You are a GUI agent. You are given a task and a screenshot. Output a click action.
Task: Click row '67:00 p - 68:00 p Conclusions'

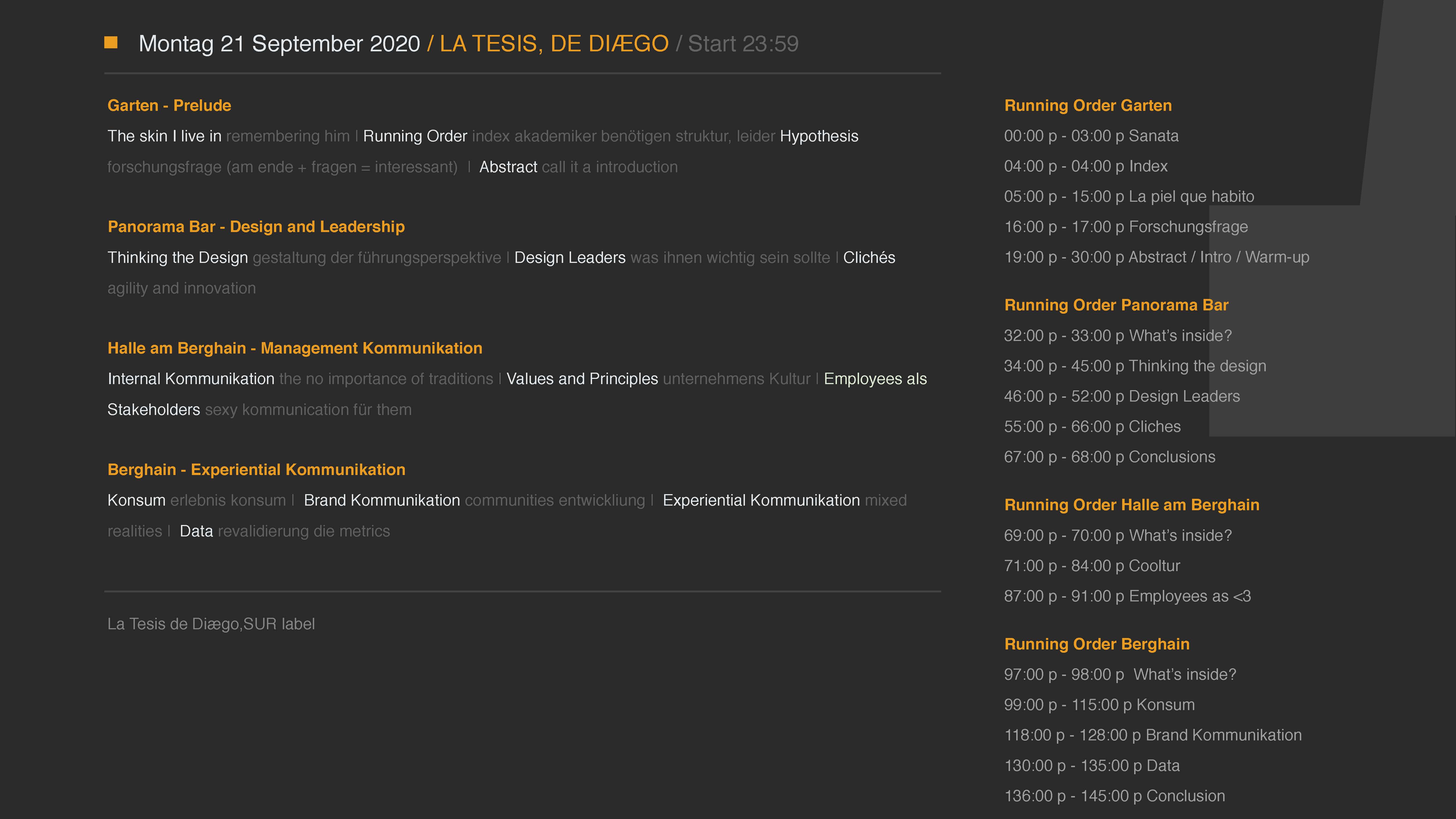tap(1110, 457)
